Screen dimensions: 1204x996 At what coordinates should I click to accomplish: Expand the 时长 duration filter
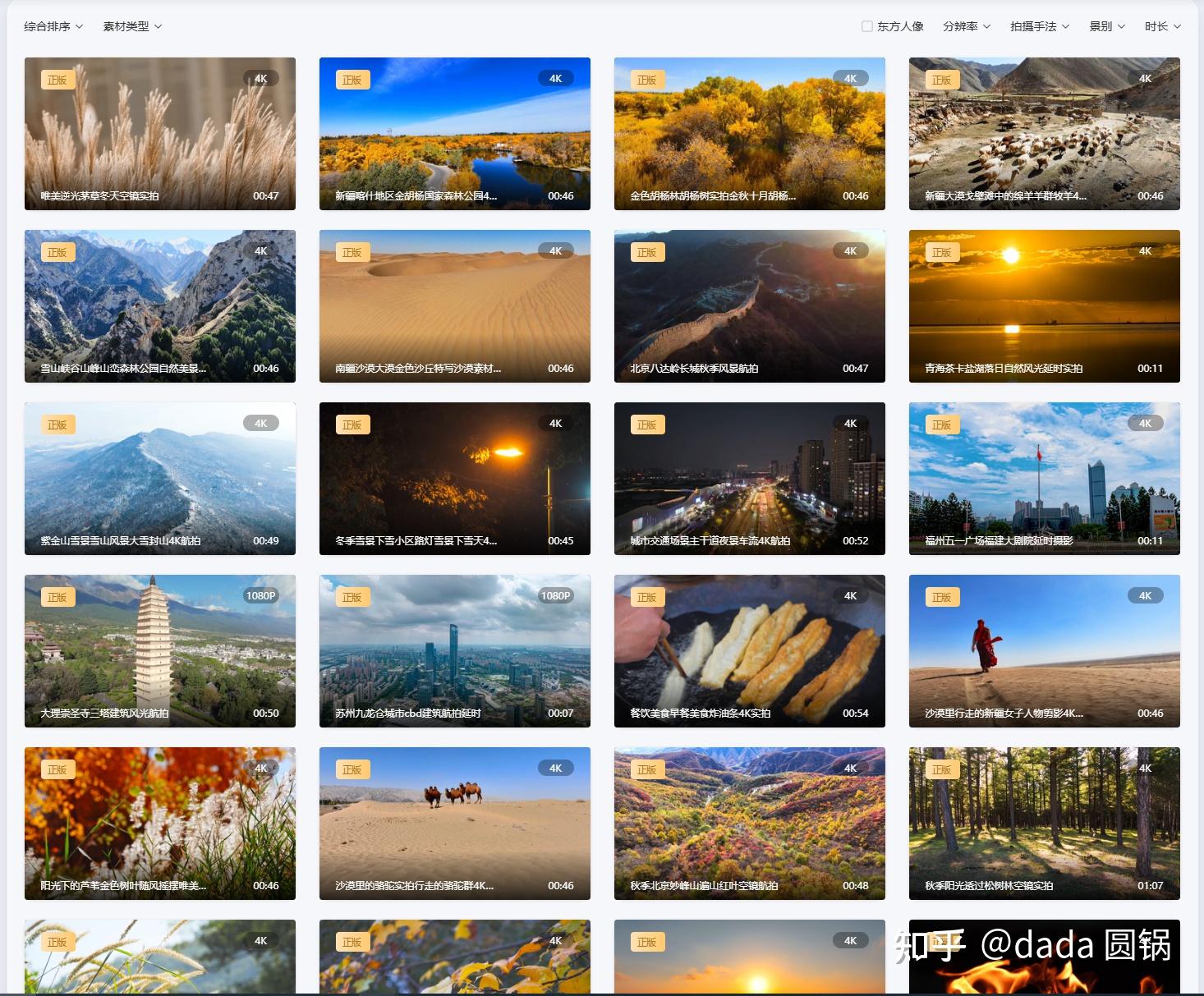click(1163, 26)
